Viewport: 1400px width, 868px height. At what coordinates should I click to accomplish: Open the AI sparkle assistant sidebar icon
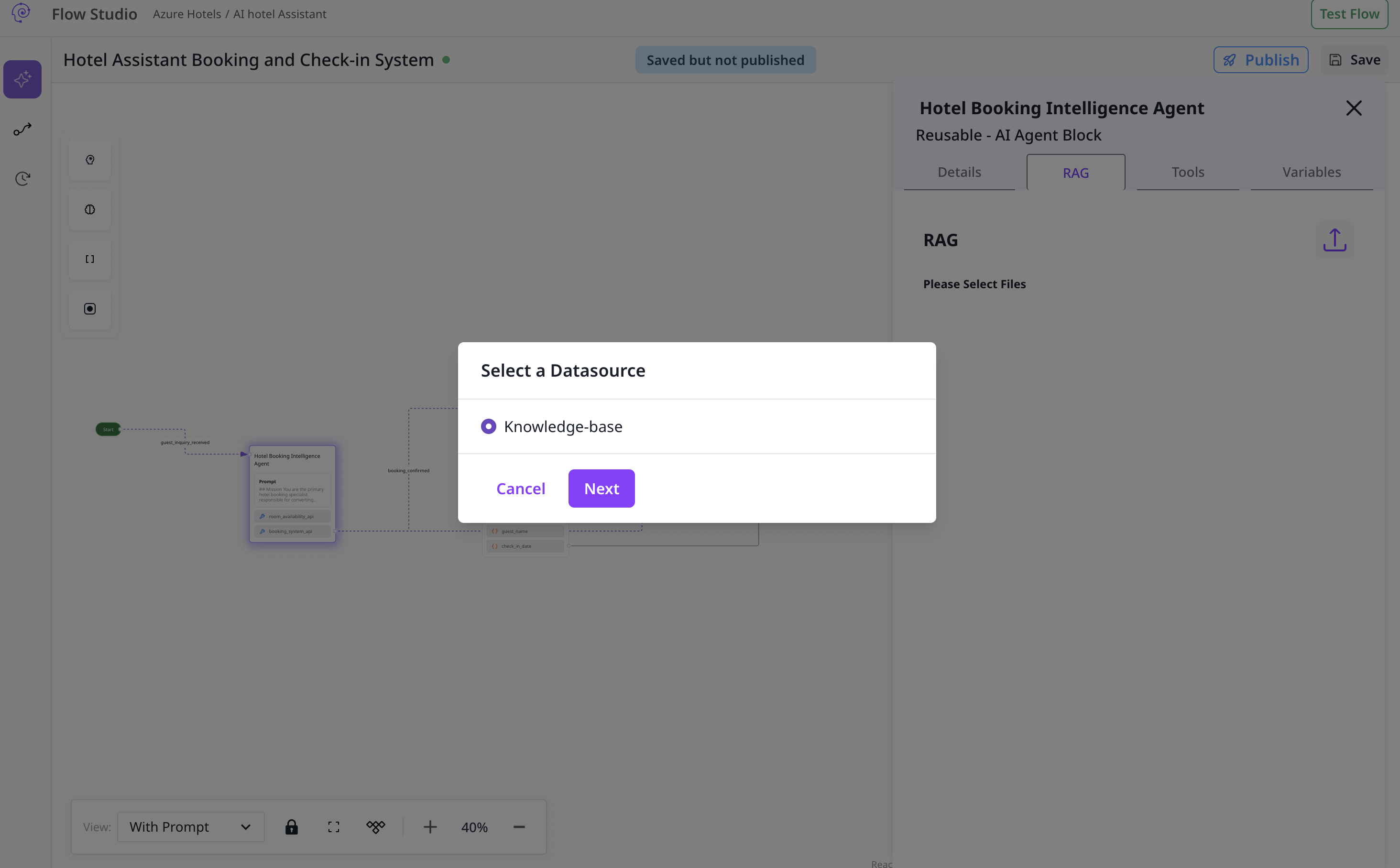(x=22, y=79)
